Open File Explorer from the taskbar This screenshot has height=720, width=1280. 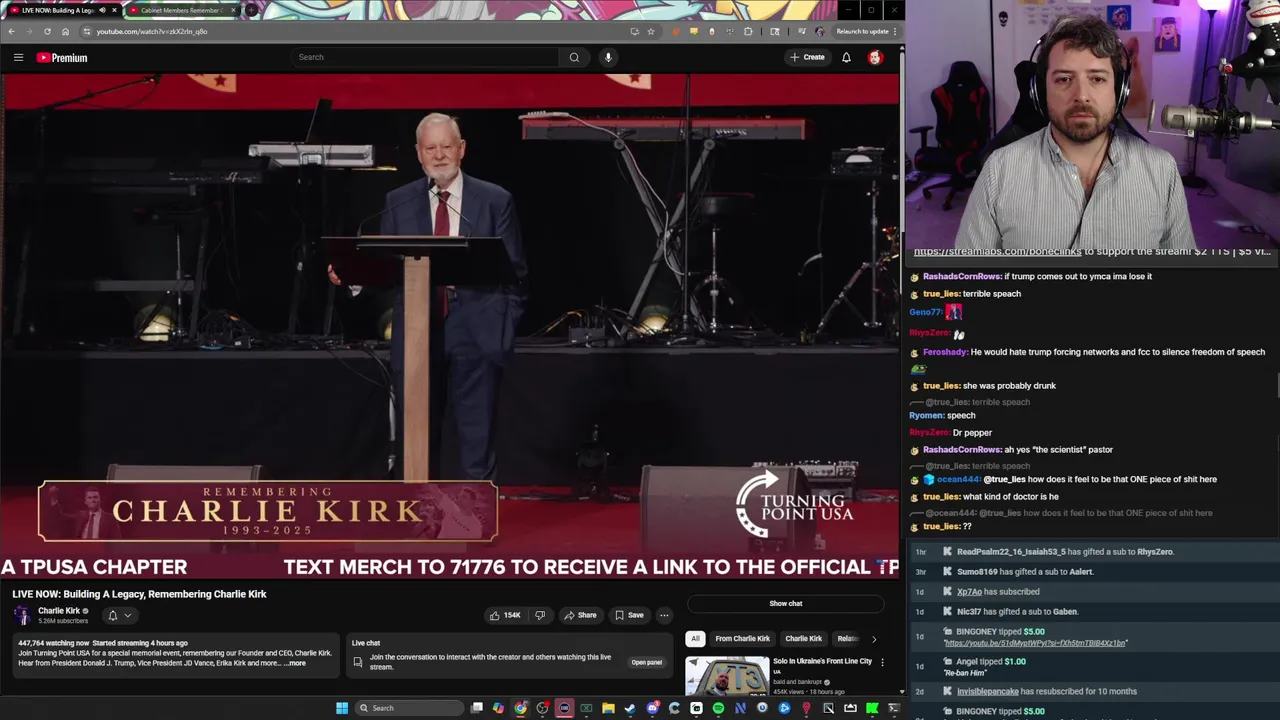[608, 708]
